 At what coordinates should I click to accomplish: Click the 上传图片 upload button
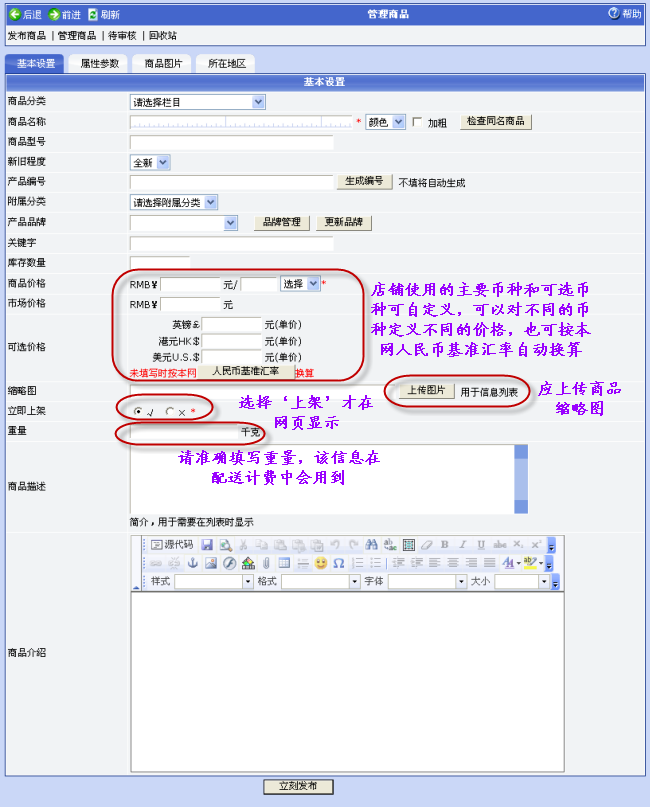click(x=428, y=390)
